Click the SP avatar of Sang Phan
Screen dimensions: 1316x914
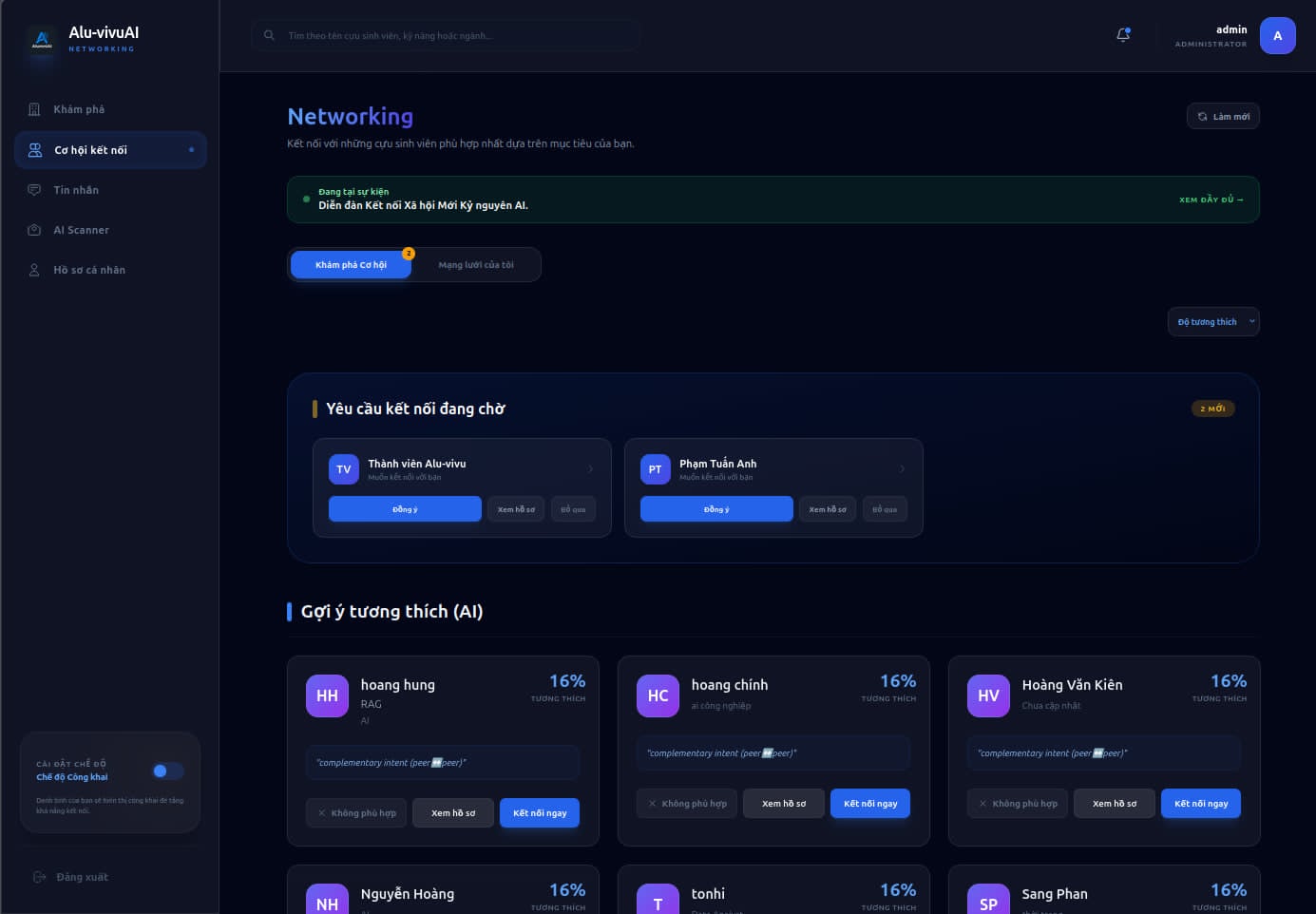click(988, 899)
